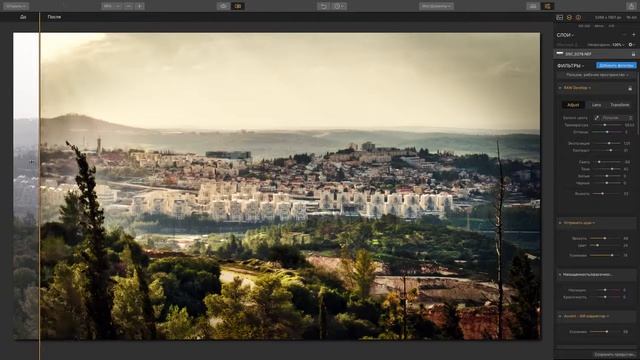Adjust the Clarity slider
The image size is (640, 360).
click(x=606, y=193)
